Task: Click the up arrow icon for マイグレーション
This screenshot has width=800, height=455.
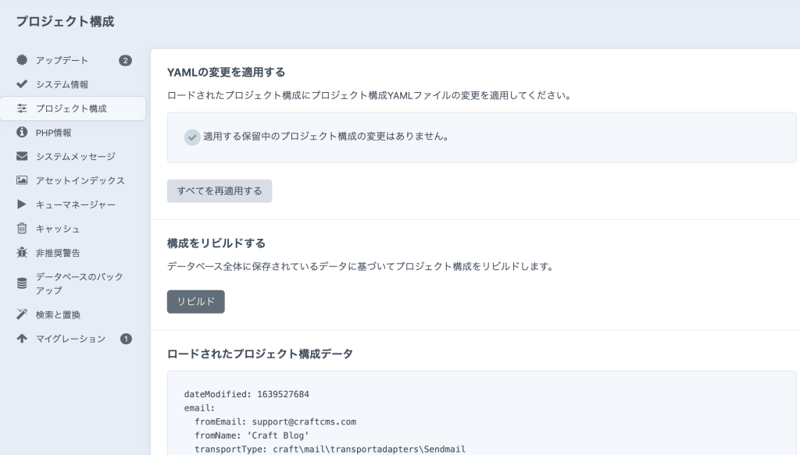Action: pyautogui.click(x=22, y=339)
